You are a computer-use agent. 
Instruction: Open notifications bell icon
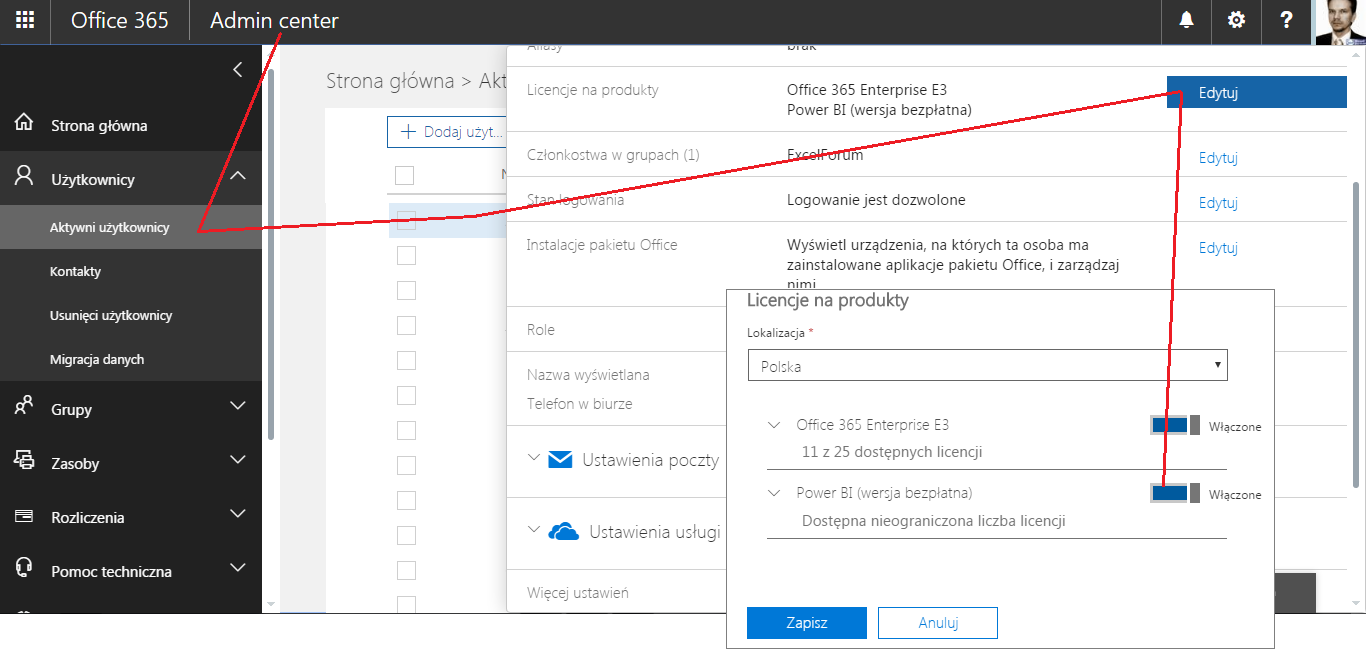(x=1187, y=20)
